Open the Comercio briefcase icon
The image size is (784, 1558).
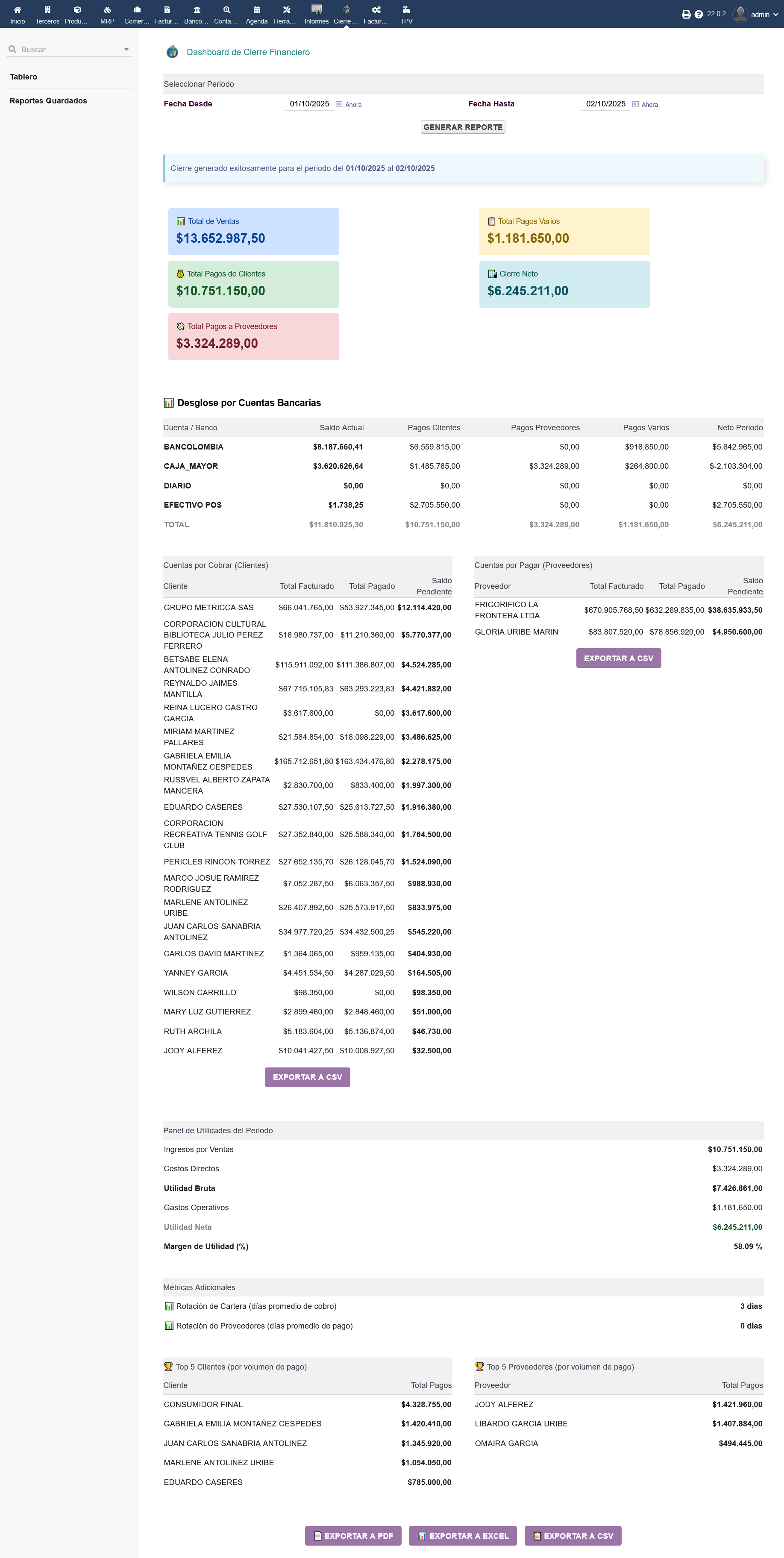point(137,10)
